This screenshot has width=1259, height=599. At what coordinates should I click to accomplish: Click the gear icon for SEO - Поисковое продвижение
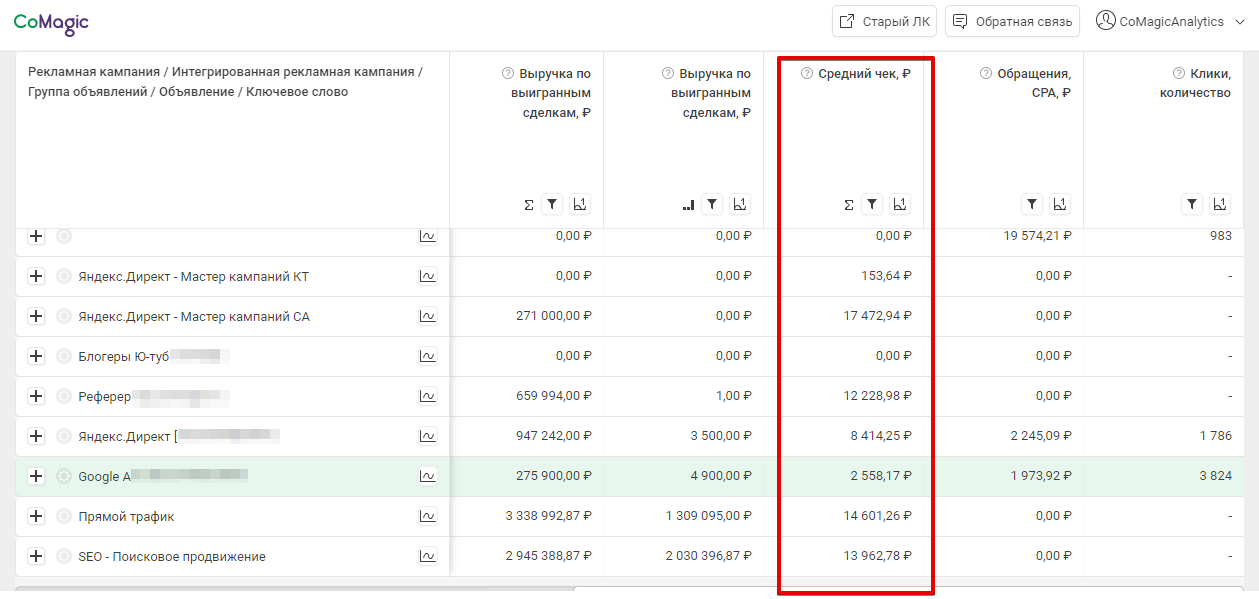(x=64, y=556)
